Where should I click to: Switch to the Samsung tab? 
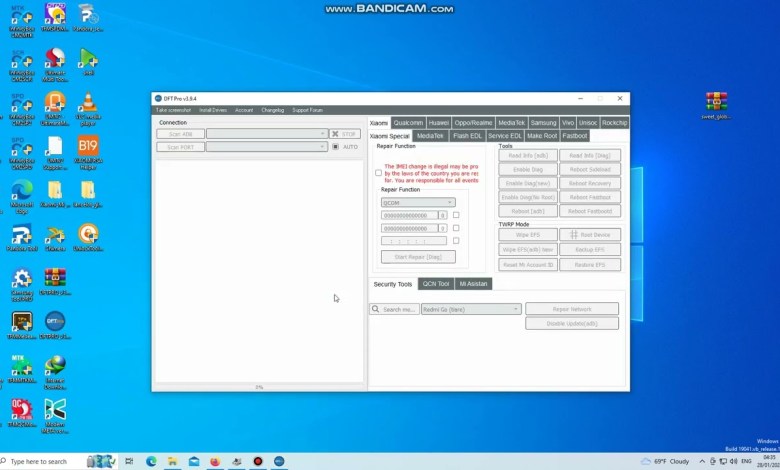543,123
